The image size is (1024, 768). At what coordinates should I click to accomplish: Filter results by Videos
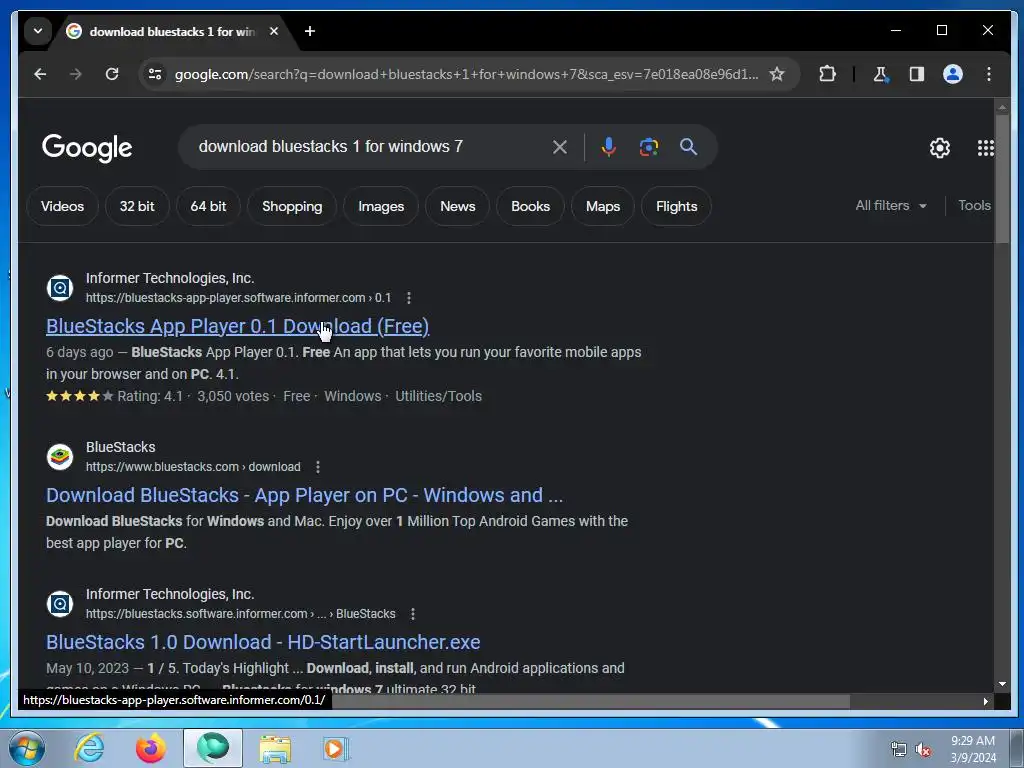pos(62,206)
